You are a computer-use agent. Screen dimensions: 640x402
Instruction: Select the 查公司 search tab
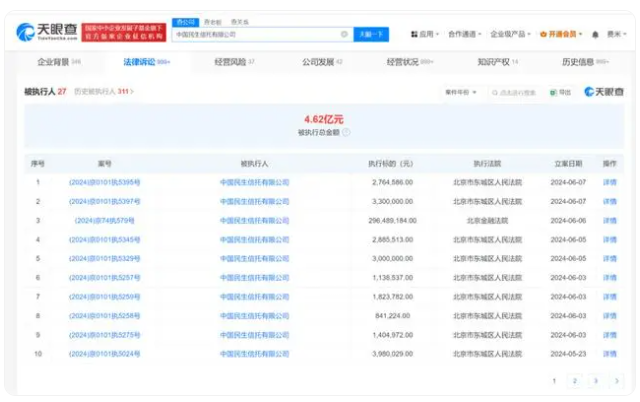pyautogui.click(x=185, y=22)
